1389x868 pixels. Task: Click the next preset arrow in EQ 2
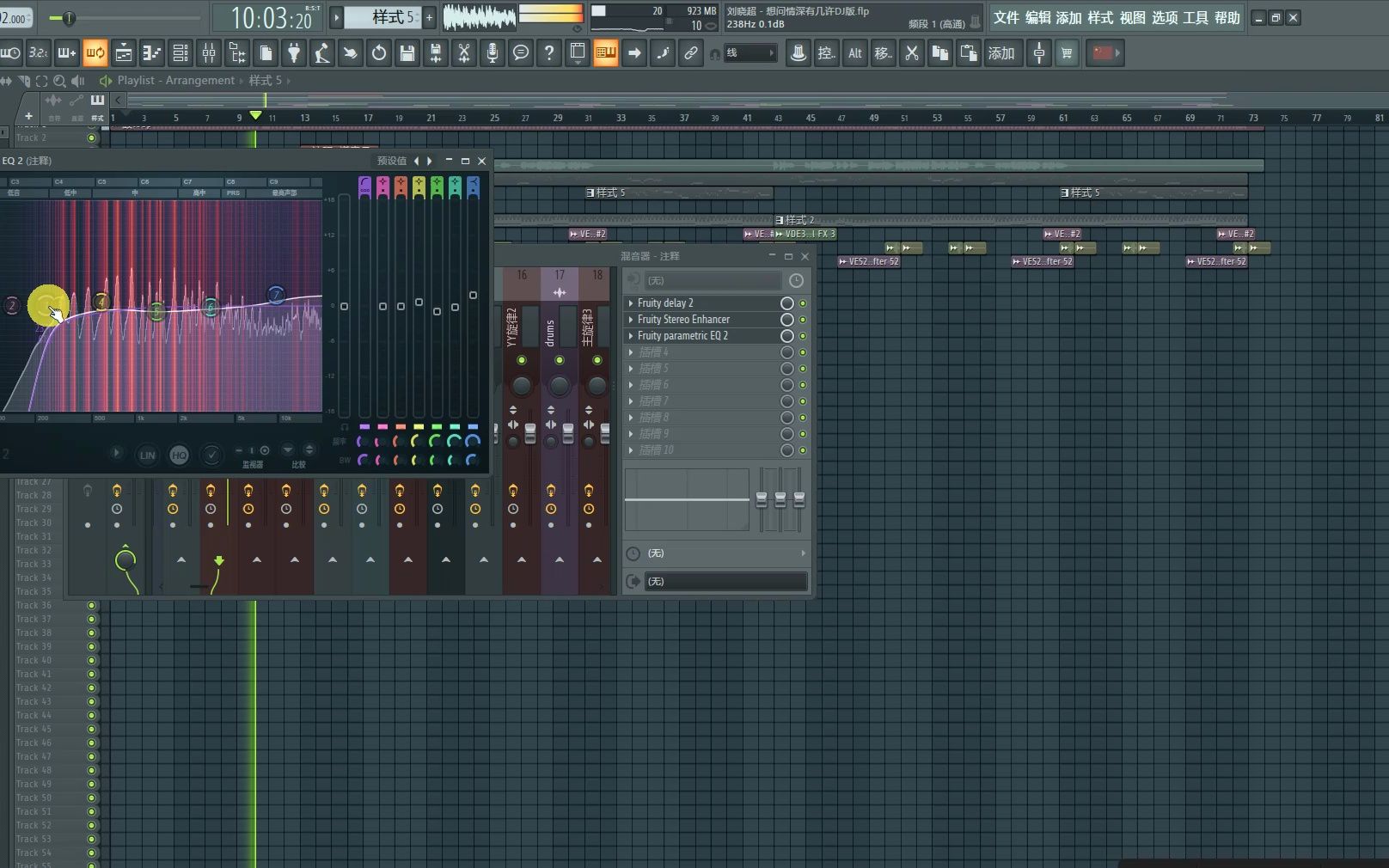(x=429, y=161)
